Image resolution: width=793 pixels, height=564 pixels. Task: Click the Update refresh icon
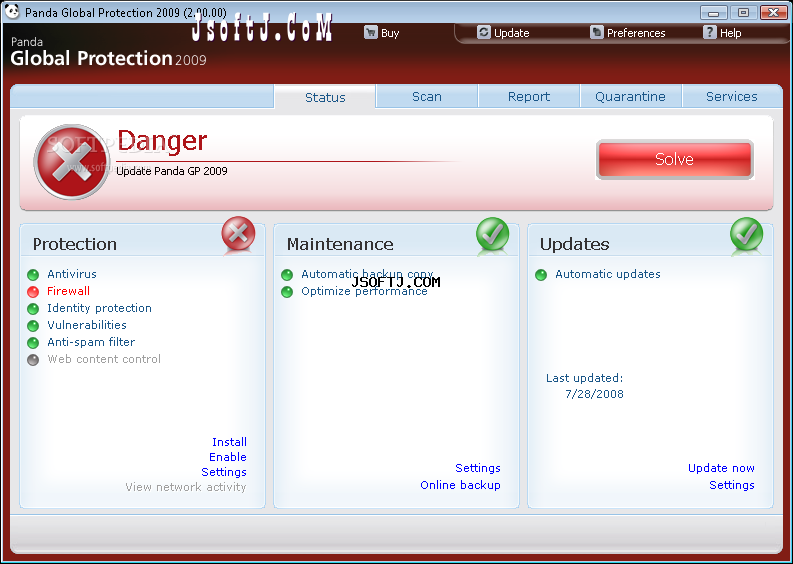click(x=483, y=32)
